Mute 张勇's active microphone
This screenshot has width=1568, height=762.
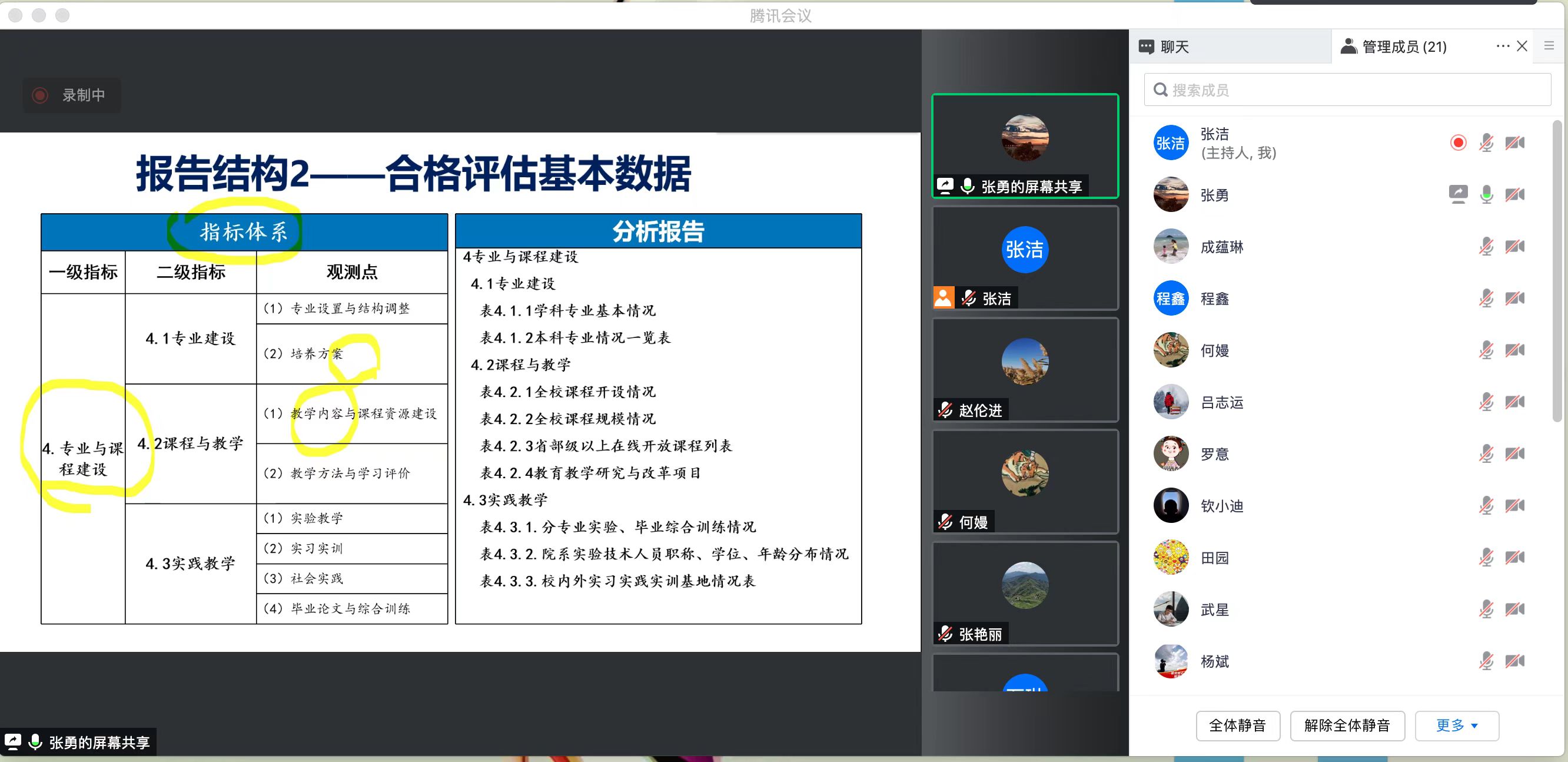pos(1486,194)
